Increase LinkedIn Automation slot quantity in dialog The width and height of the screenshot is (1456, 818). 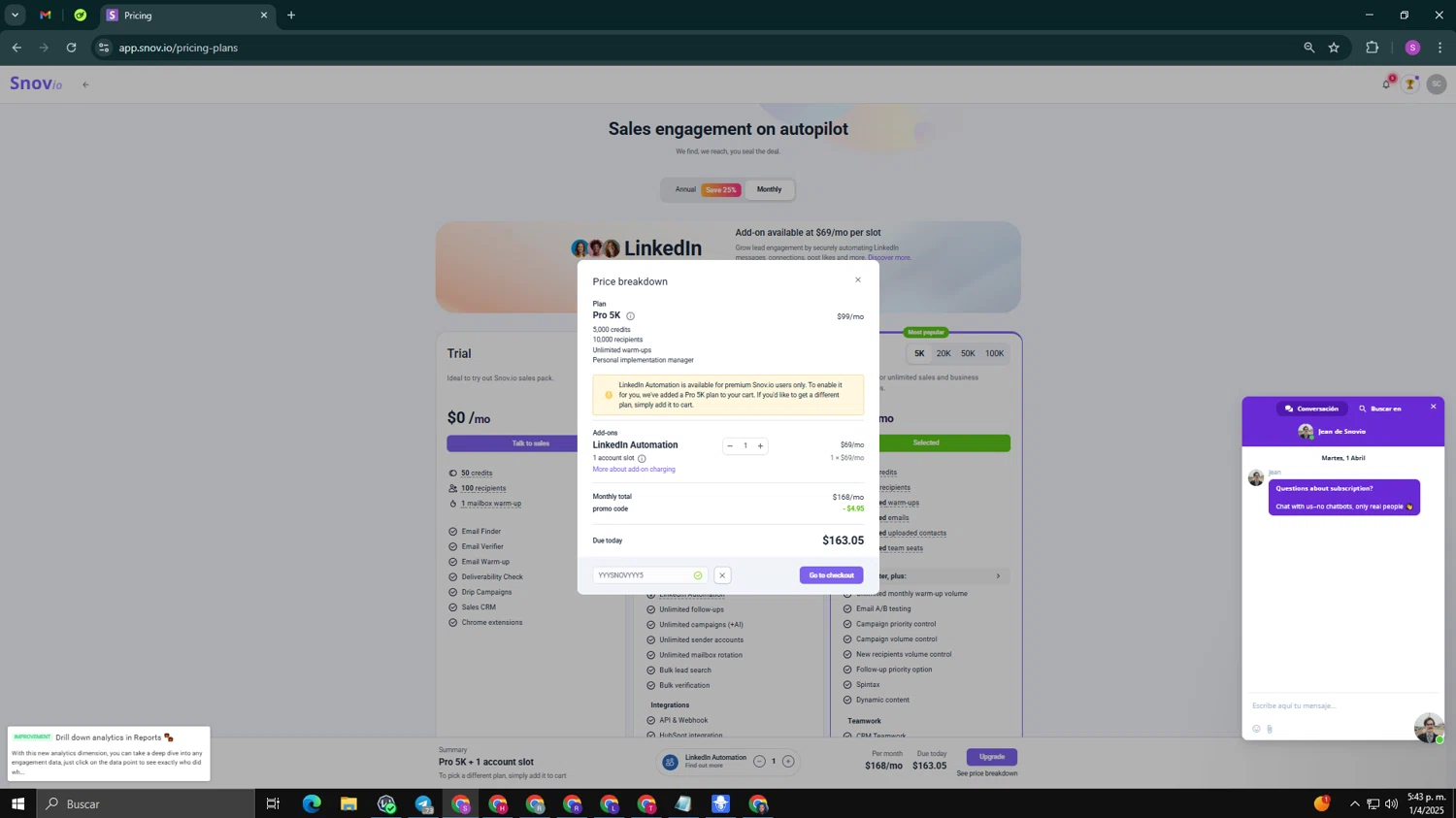coord(760,446)
